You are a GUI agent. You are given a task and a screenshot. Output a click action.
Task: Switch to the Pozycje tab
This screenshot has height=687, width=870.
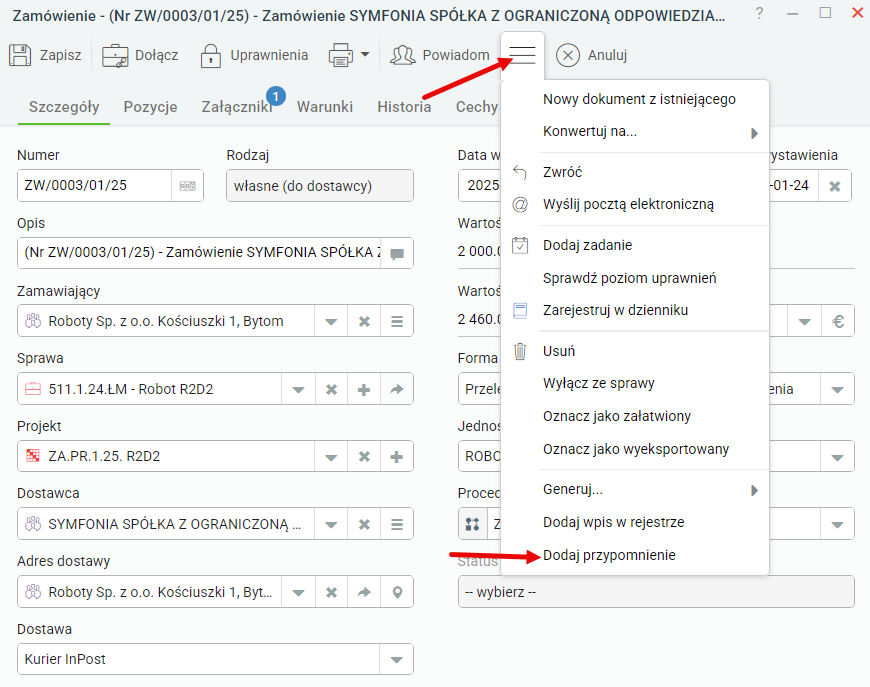click(x=150, y=107)
